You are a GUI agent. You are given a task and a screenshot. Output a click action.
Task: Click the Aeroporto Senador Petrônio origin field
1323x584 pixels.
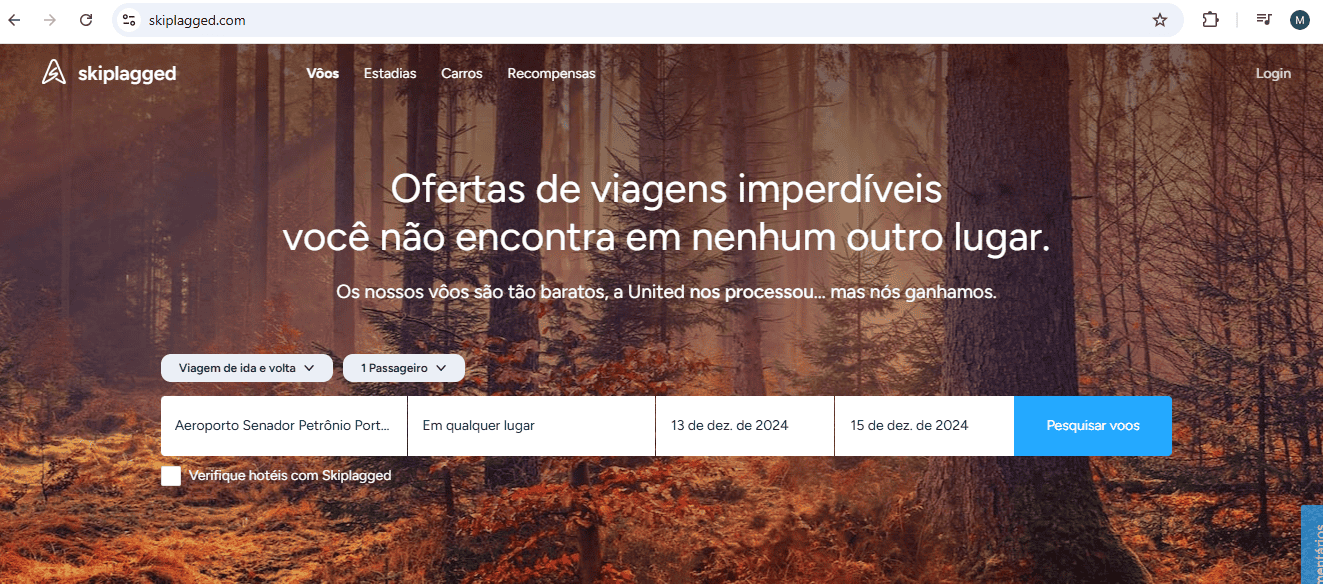click(x=284, y=426)
